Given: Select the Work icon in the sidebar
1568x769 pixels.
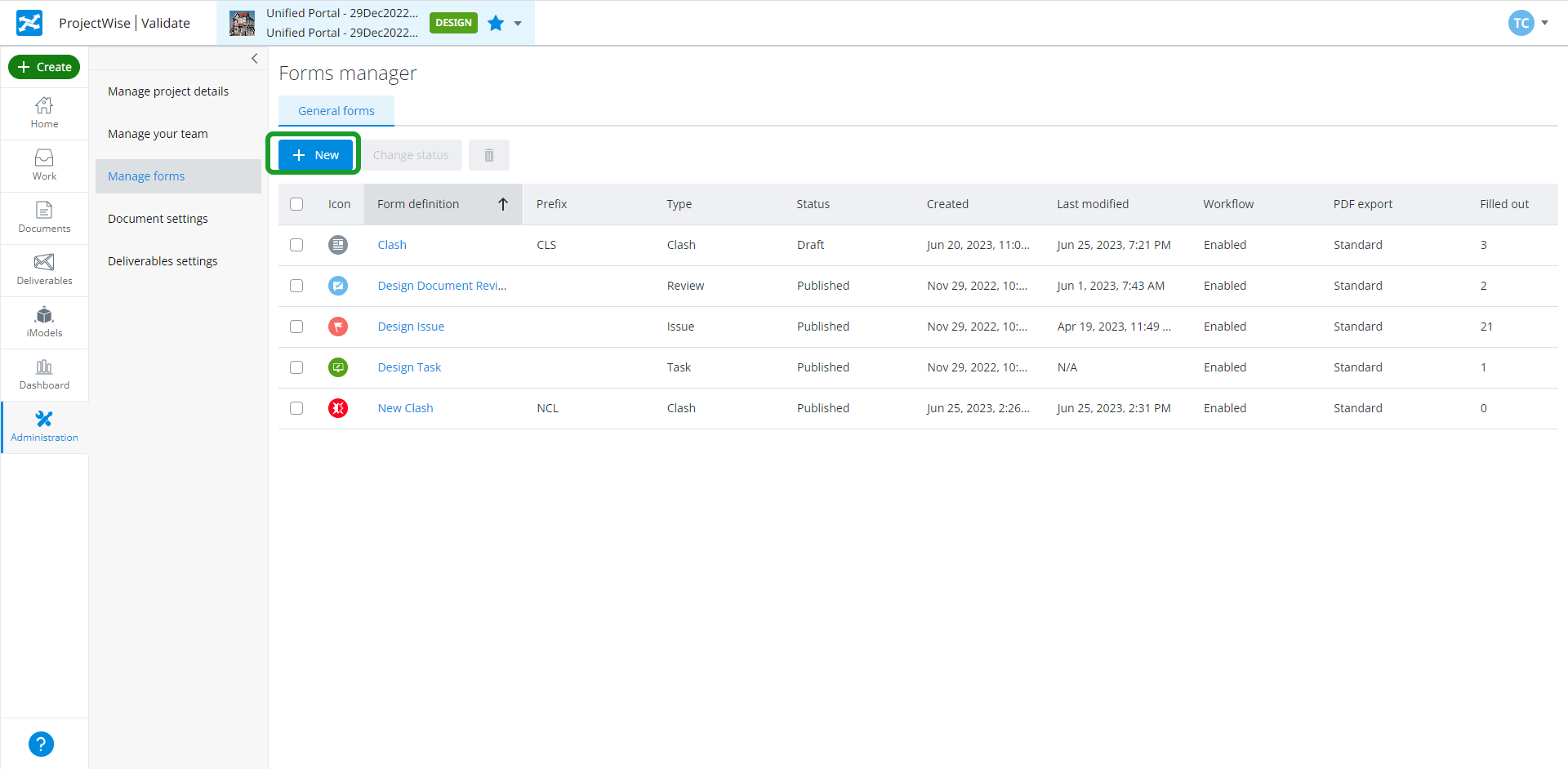Looking at the screenshot, I should tap(44, 165).
